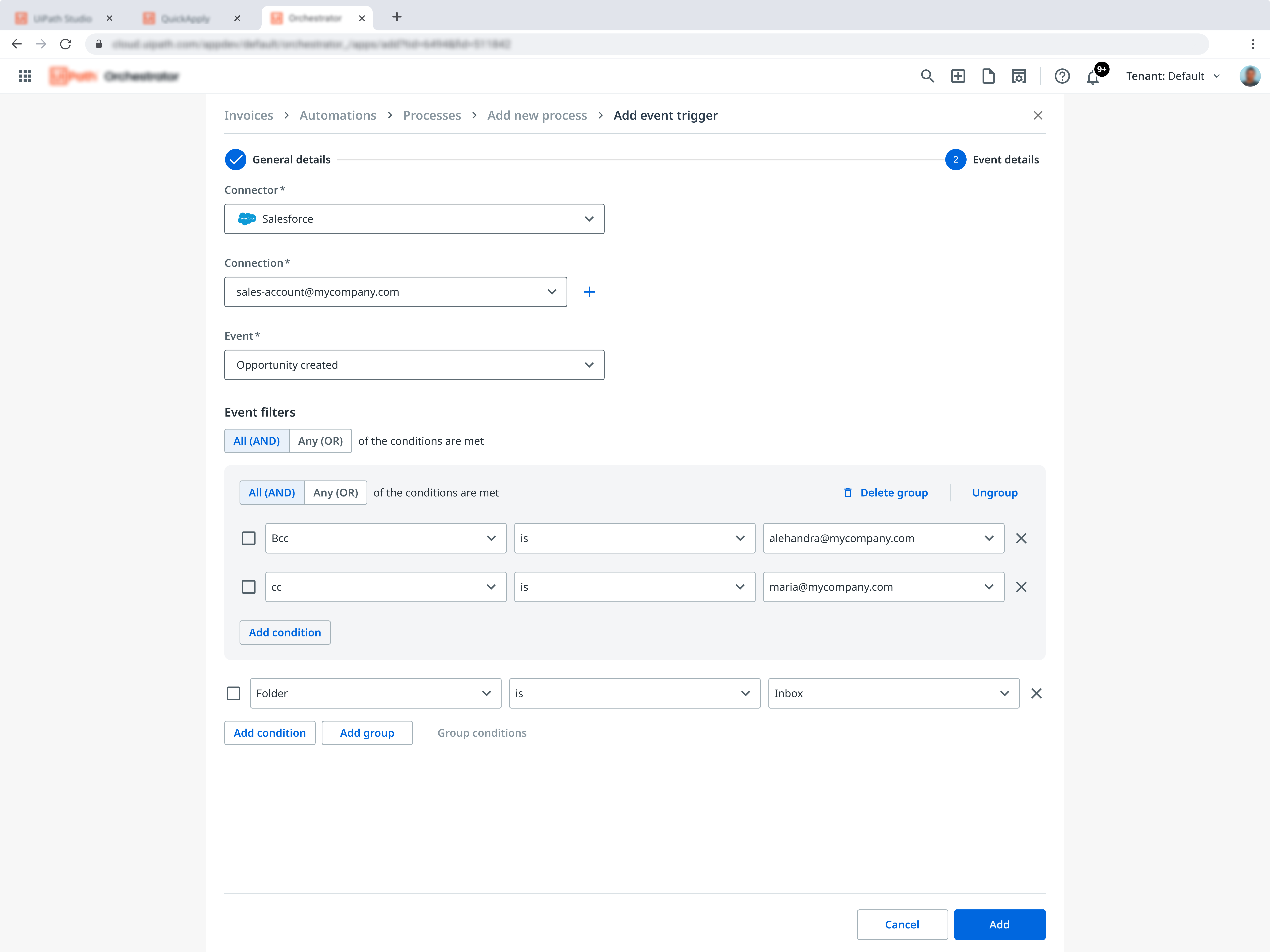Click the search magnifier icon

(927, 76)
